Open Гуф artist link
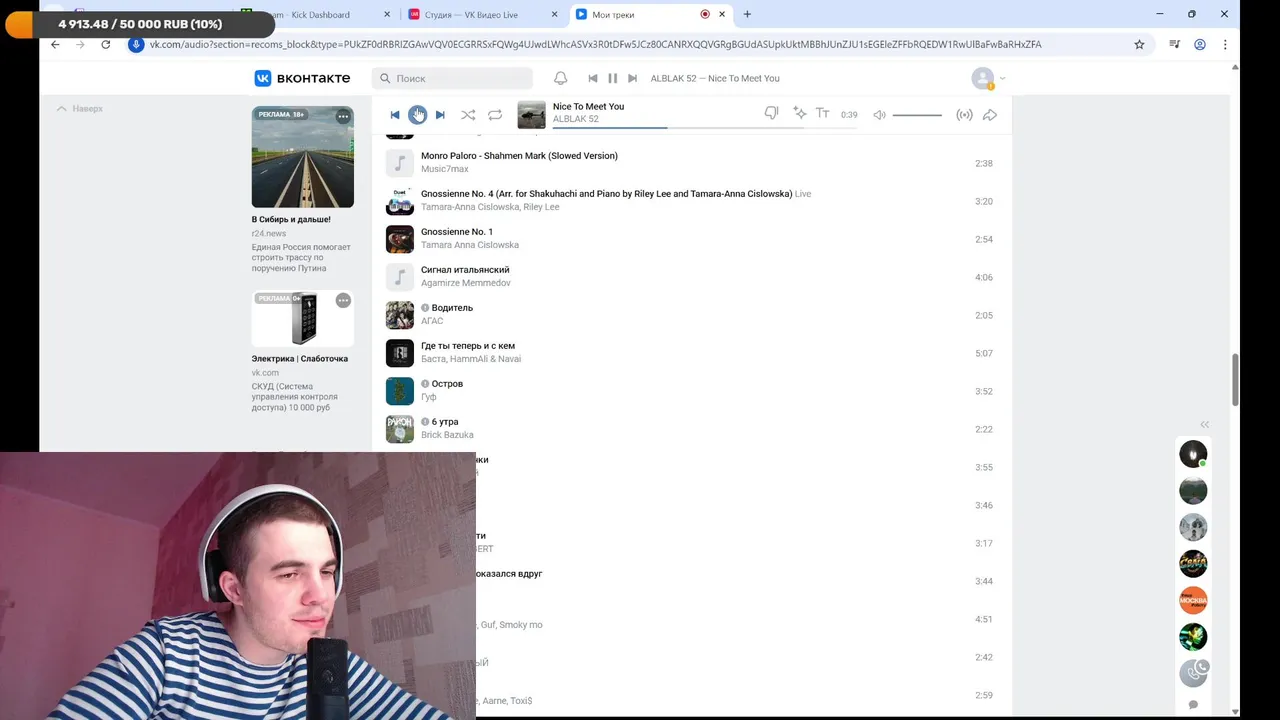Viewport: 1280px width, 720px height. tap(429, 397)
